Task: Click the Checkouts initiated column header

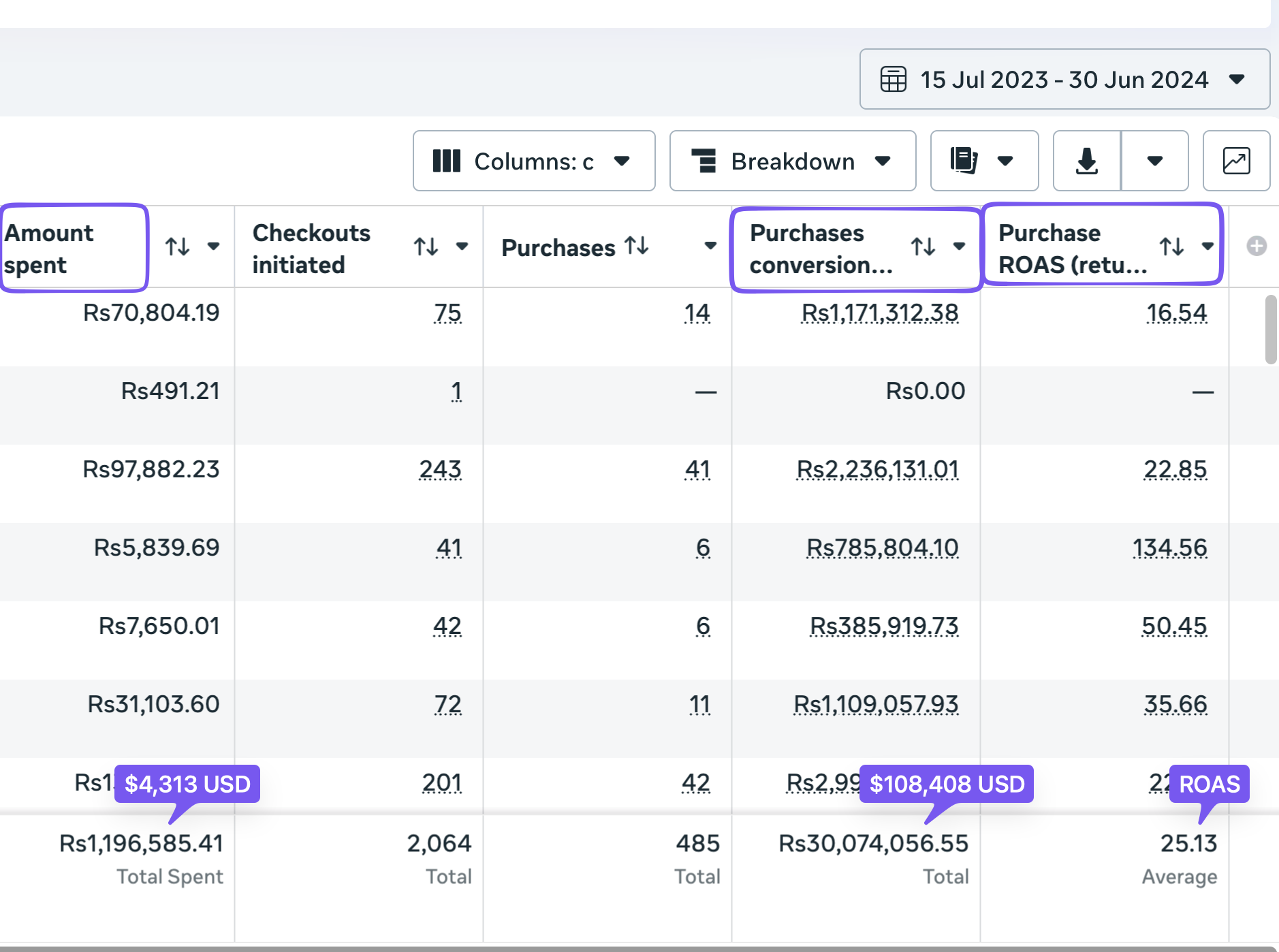Action: coord(311,249)
